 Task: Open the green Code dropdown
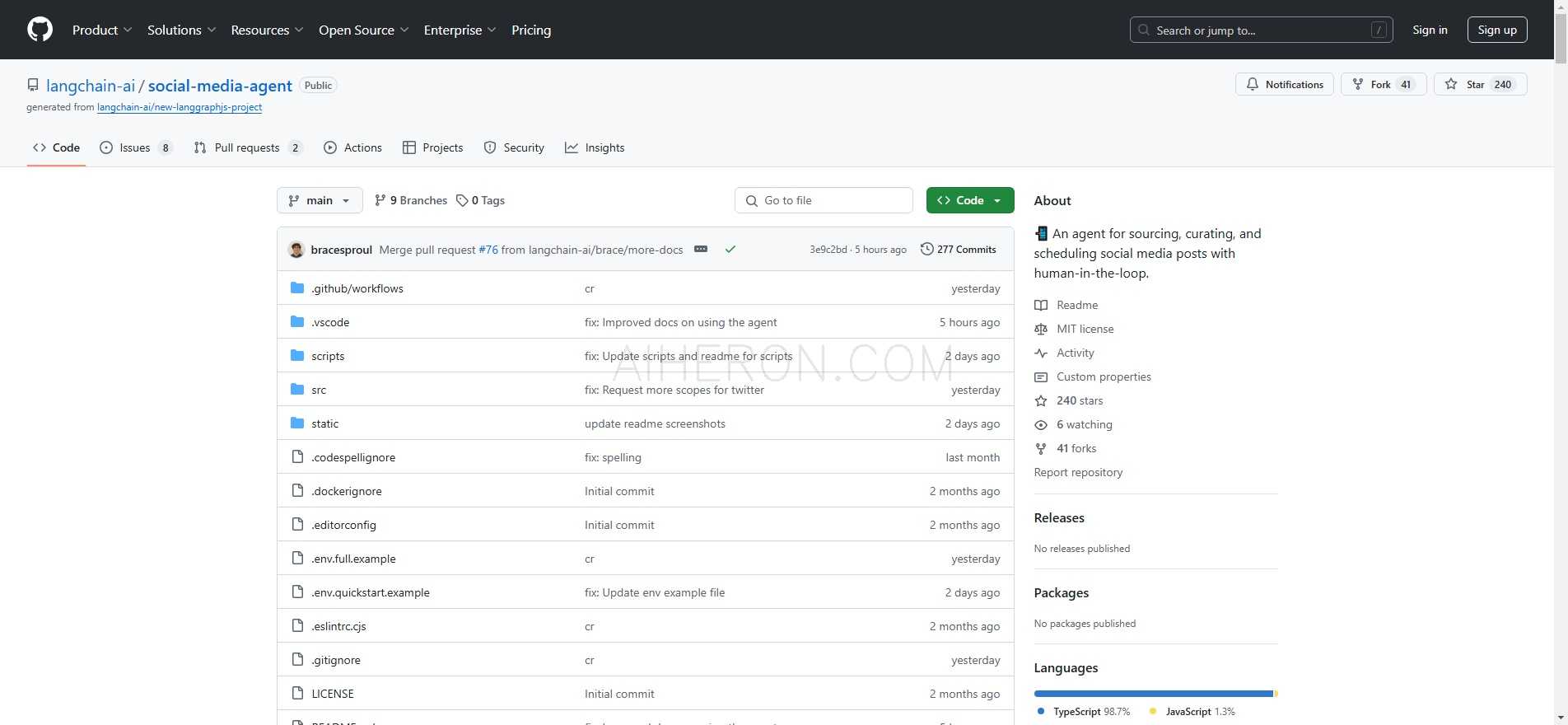click(x=969, y=200)
